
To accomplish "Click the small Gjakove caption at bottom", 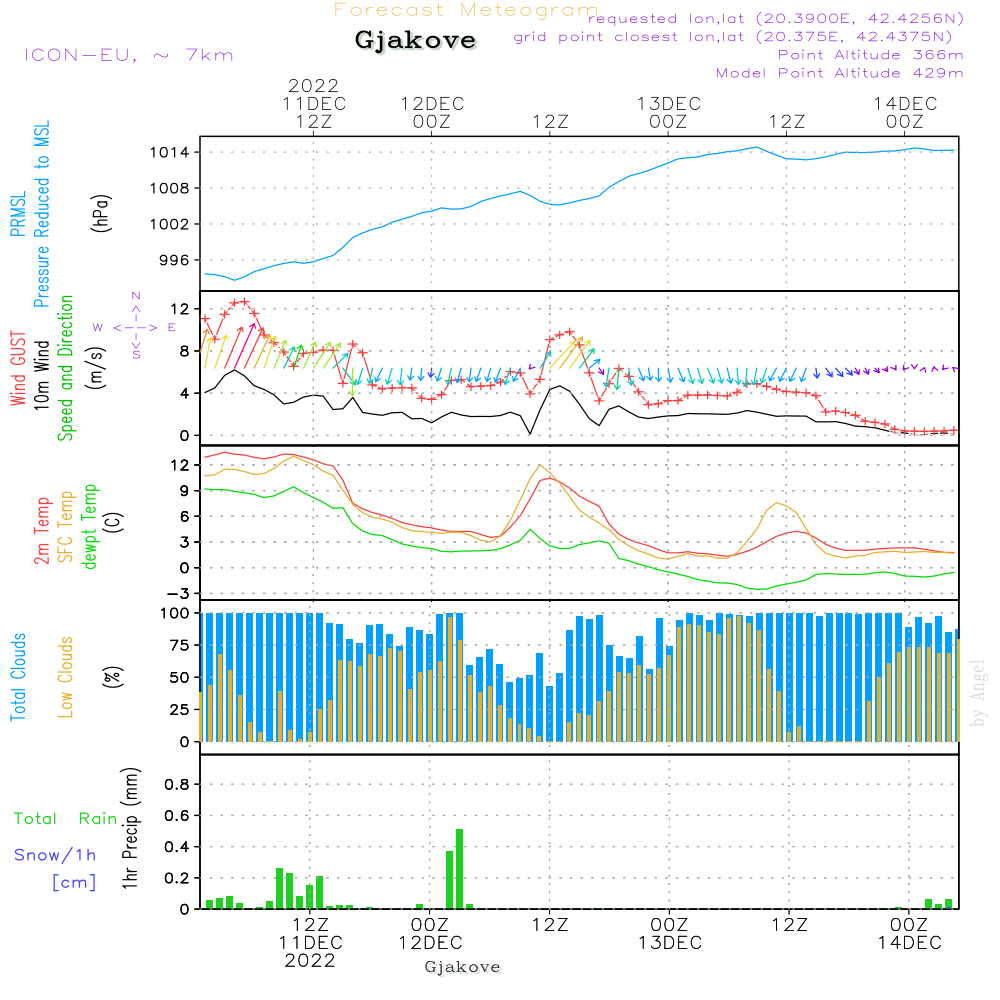I will pos(462,967).
